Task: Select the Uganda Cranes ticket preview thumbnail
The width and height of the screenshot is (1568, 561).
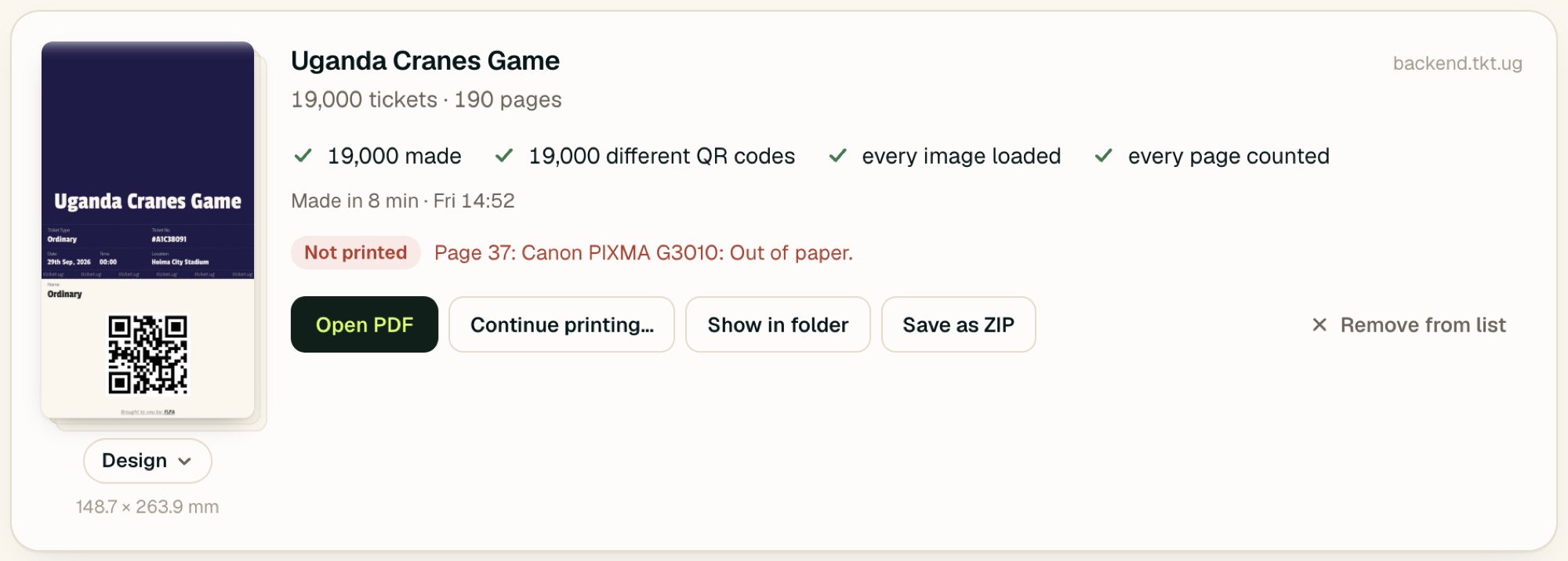Action: [x=147, y=230]
